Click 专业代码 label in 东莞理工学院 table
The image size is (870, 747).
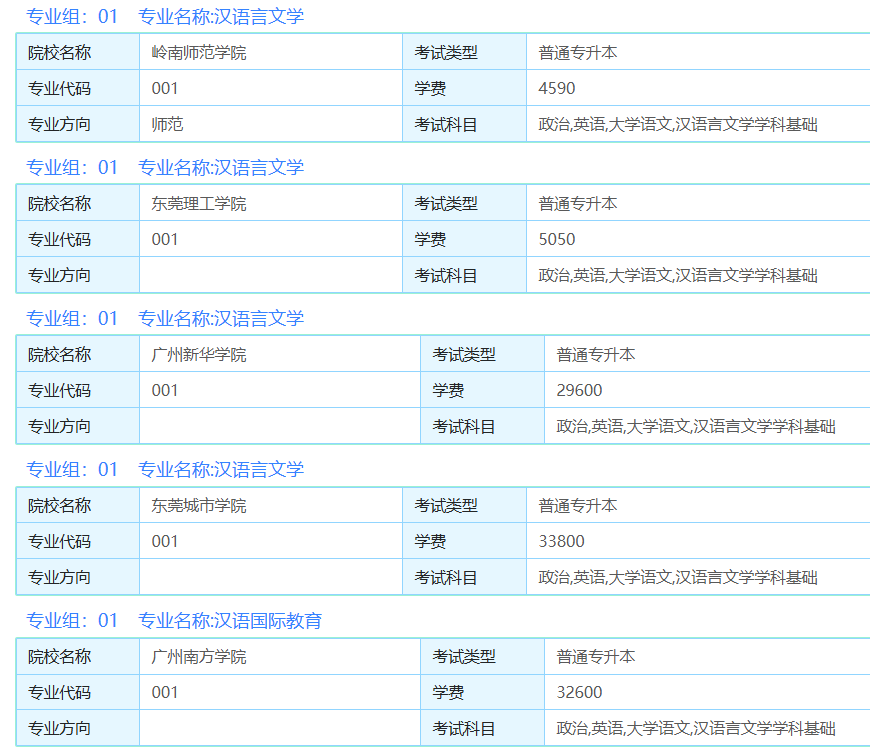[59, 239]
